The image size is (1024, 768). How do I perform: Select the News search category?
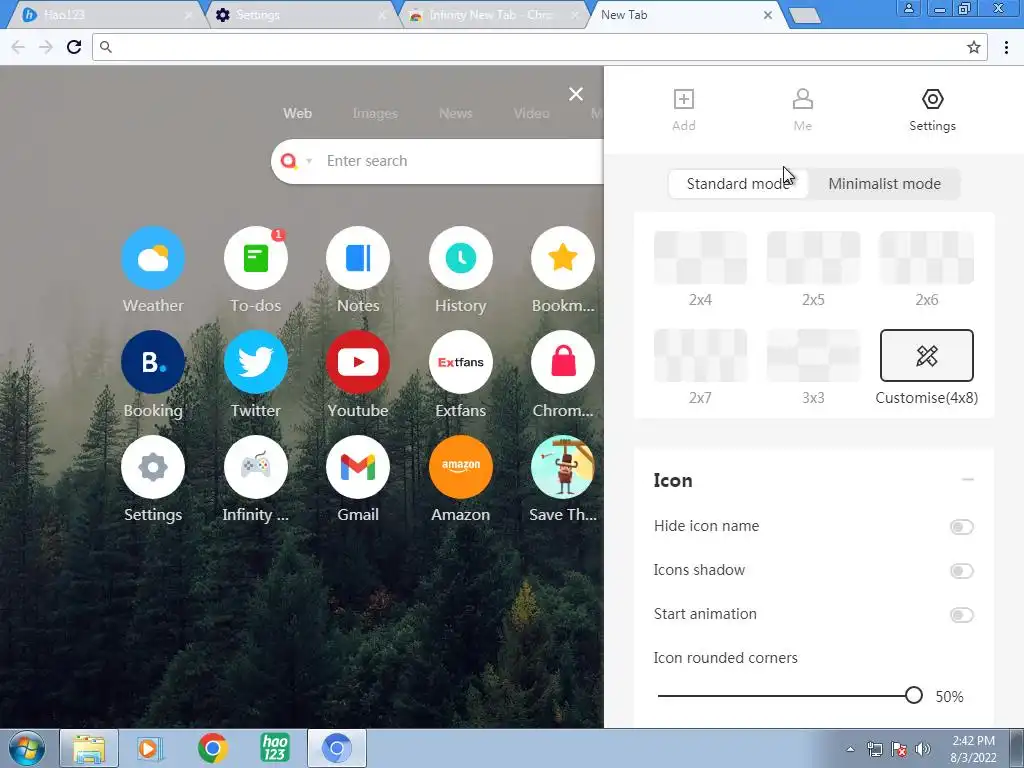coord(455,113)
